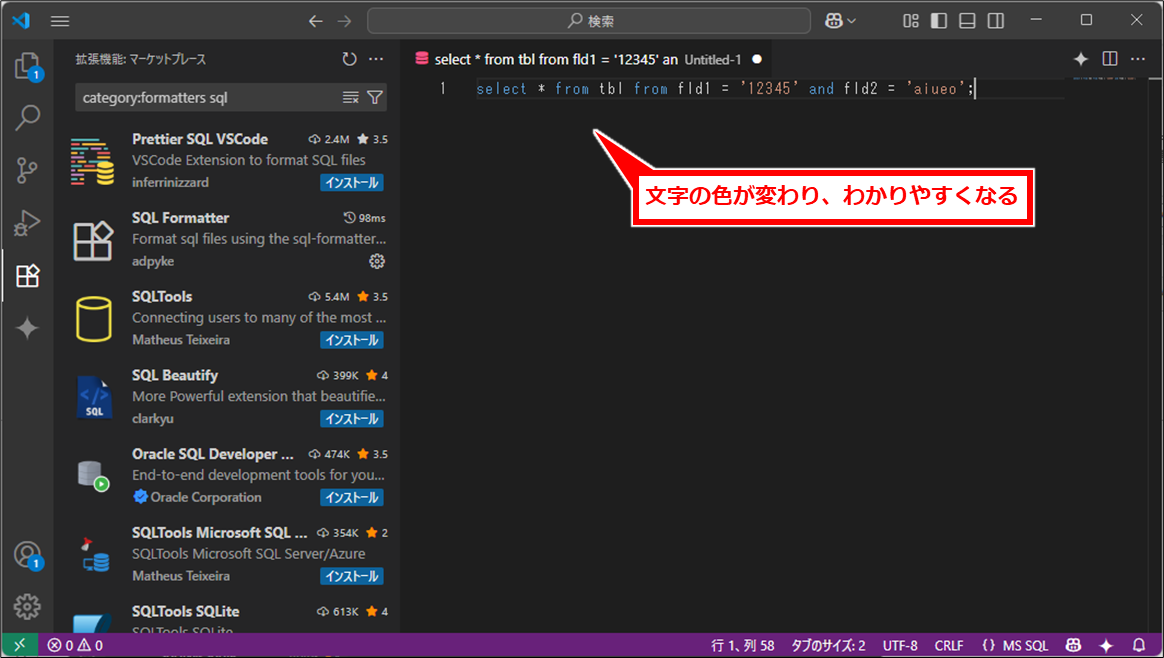Open the Extensions view icon
Image resolution: width=1164 pixels, height=658 pixels.
point(27,276)
